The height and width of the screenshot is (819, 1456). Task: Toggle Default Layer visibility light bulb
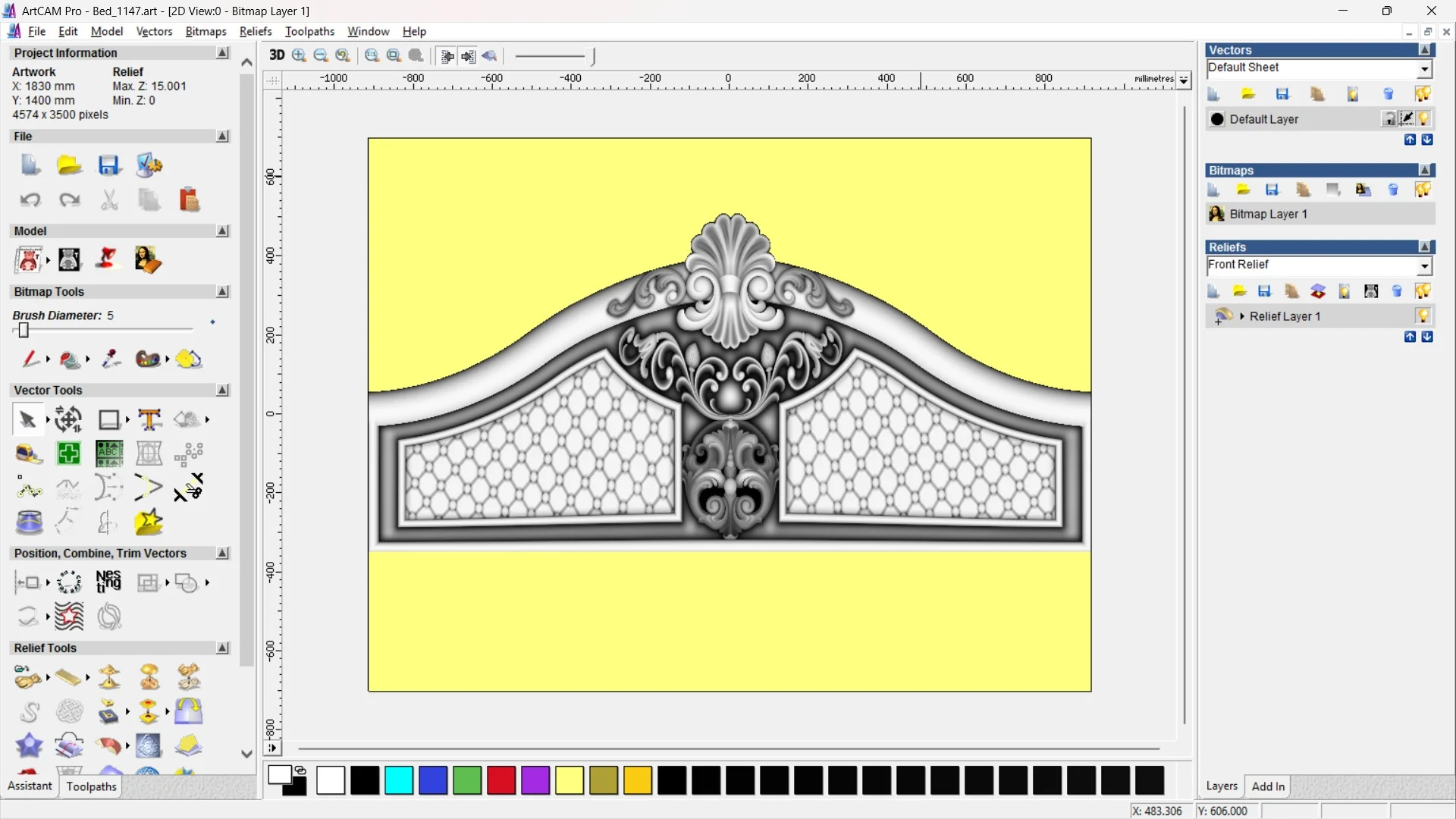pos(1423,119)
